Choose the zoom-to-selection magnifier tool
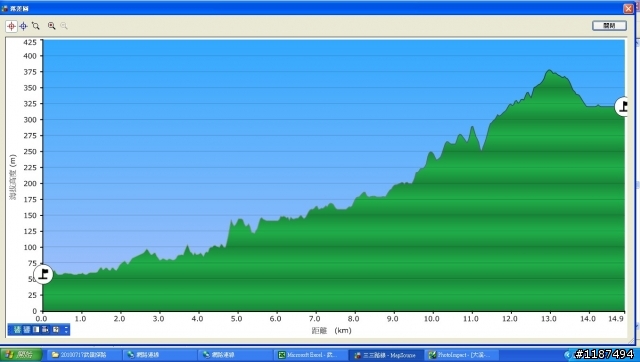The height and width of the screenshot is (362, 640). click(36, 26)
